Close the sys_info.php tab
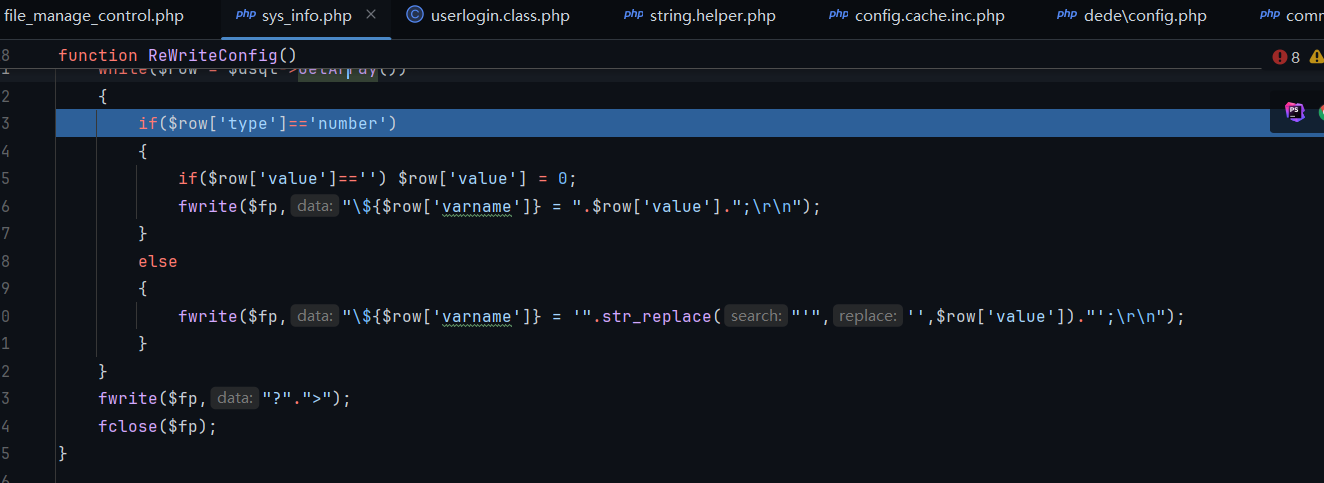 pos(371,15)
